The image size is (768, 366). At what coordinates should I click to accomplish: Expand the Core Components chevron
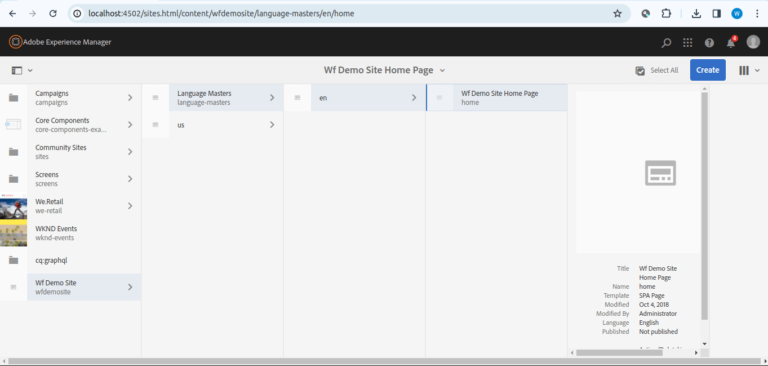130,125
